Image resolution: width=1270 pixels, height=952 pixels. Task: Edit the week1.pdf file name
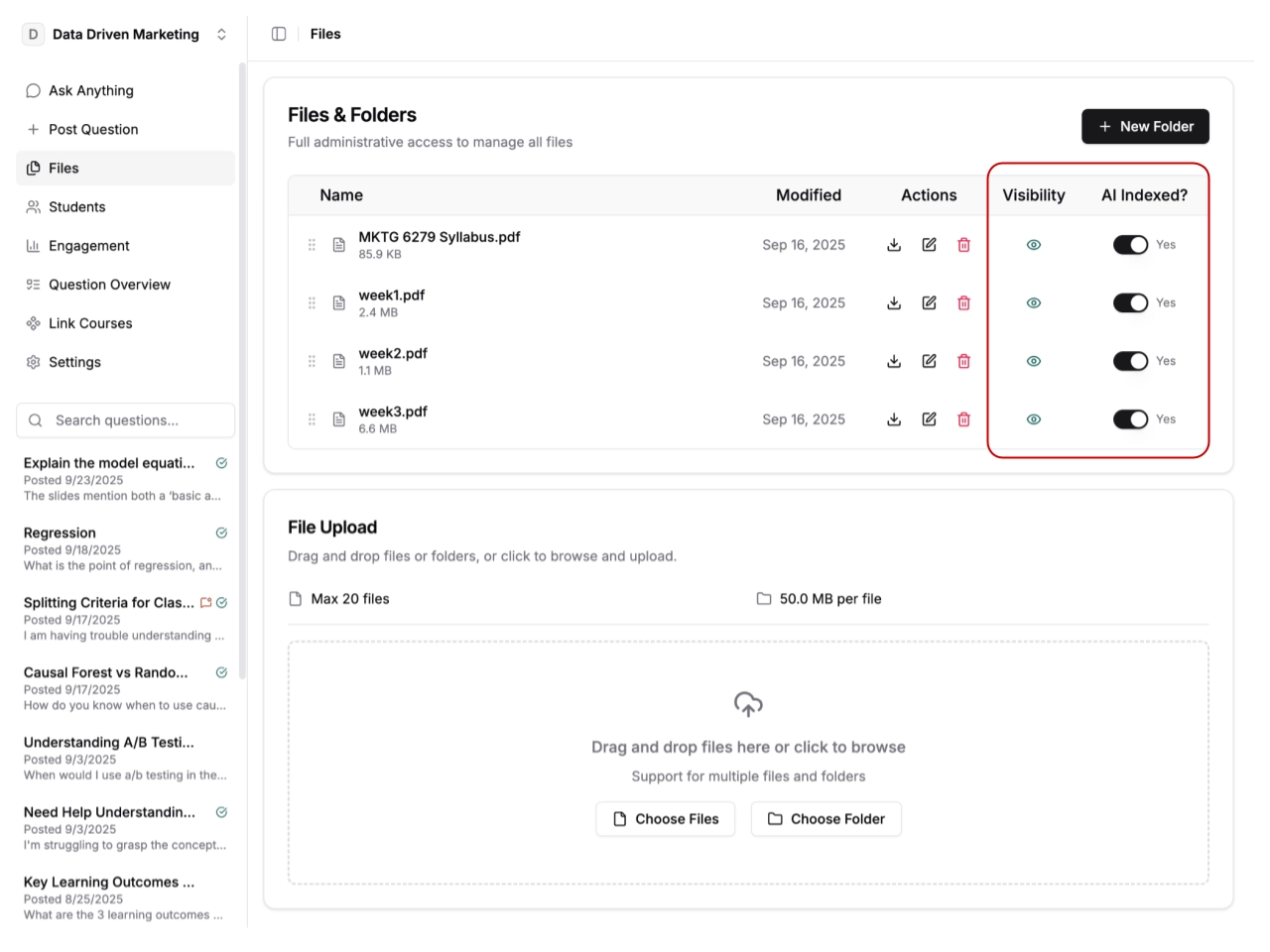click(x=929, y=303)
